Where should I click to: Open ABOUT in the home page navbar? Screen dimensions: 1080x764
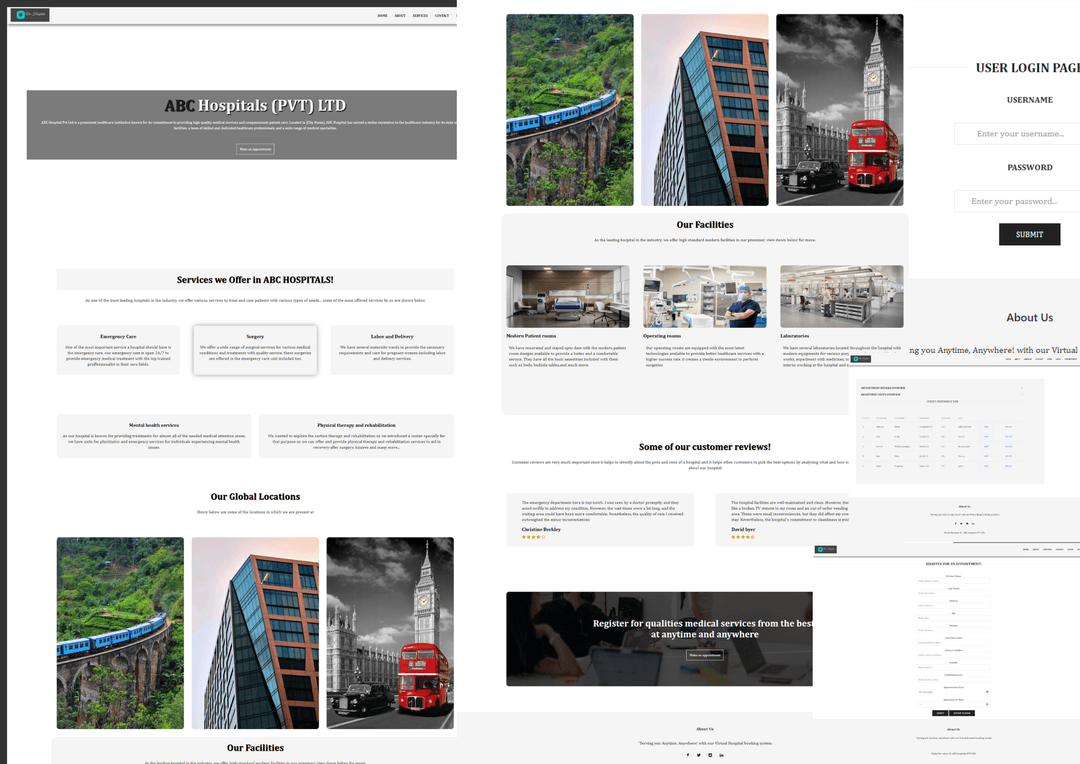click(400, 15)
